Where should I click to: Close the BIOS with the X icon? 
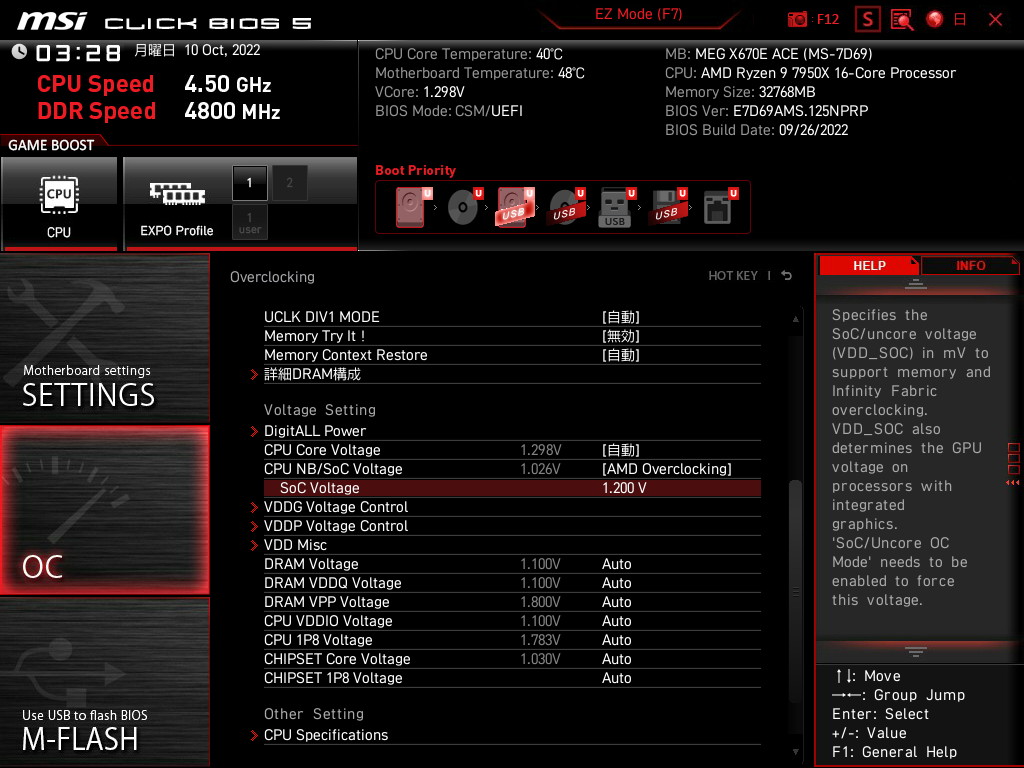pyautogui.click(x=995, y=19)
